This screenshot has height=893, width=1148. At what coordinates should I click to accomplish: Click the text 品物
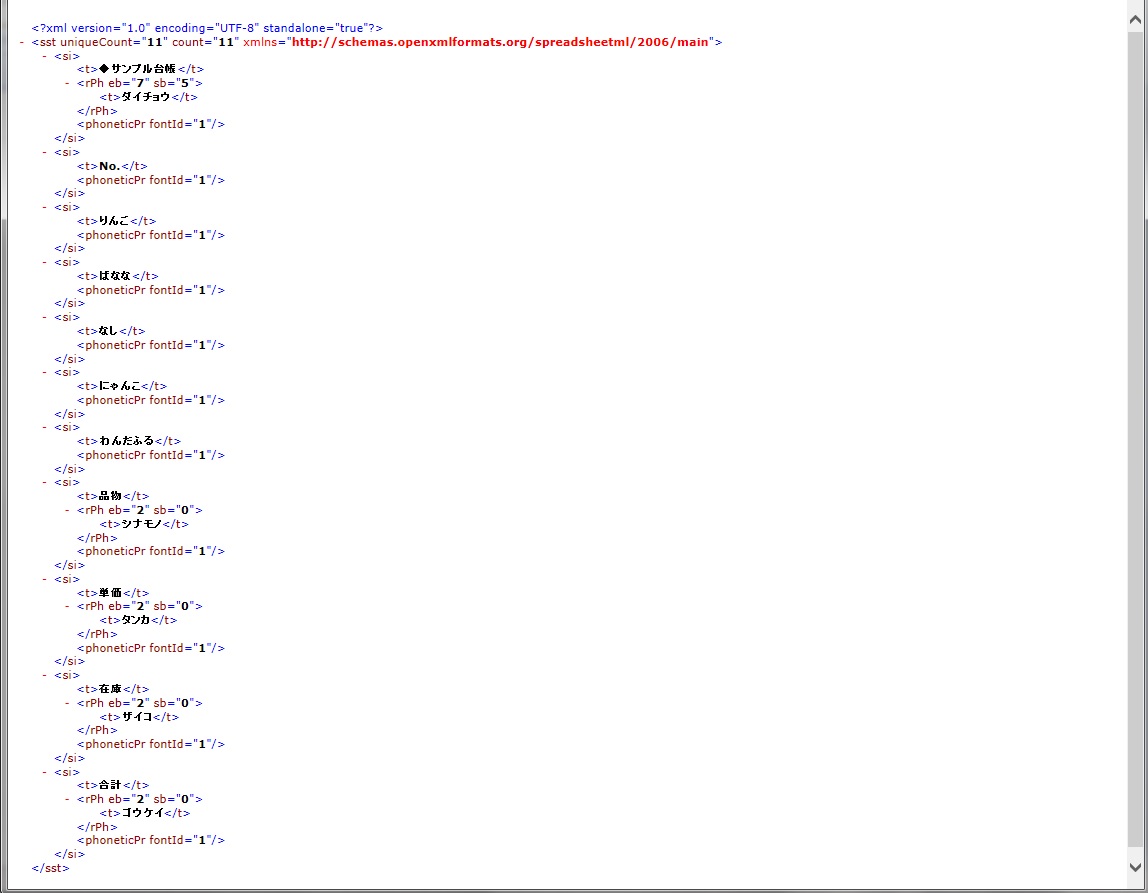tap(110, 496)
